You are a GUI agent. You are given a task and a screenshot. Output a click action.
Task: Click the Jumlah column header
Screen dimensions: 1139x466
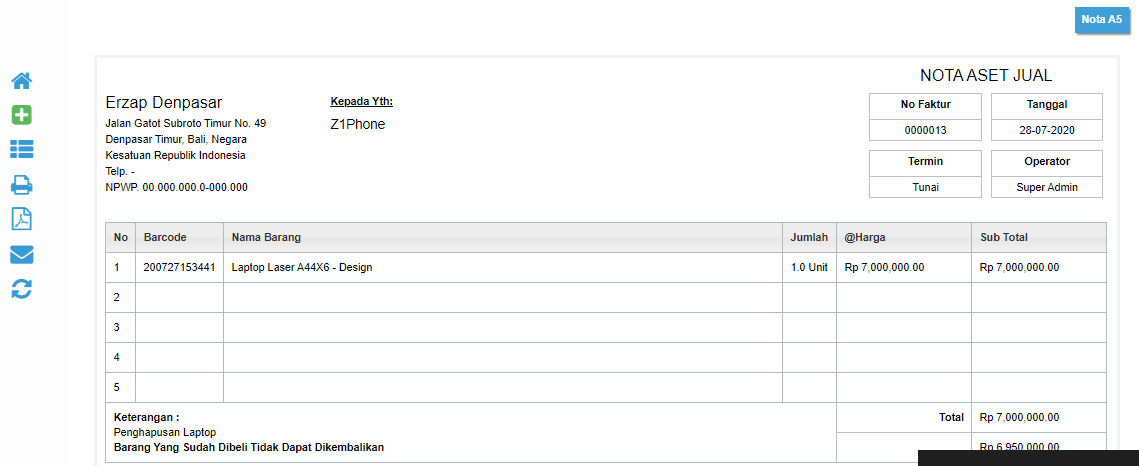[x=809, y=237]
